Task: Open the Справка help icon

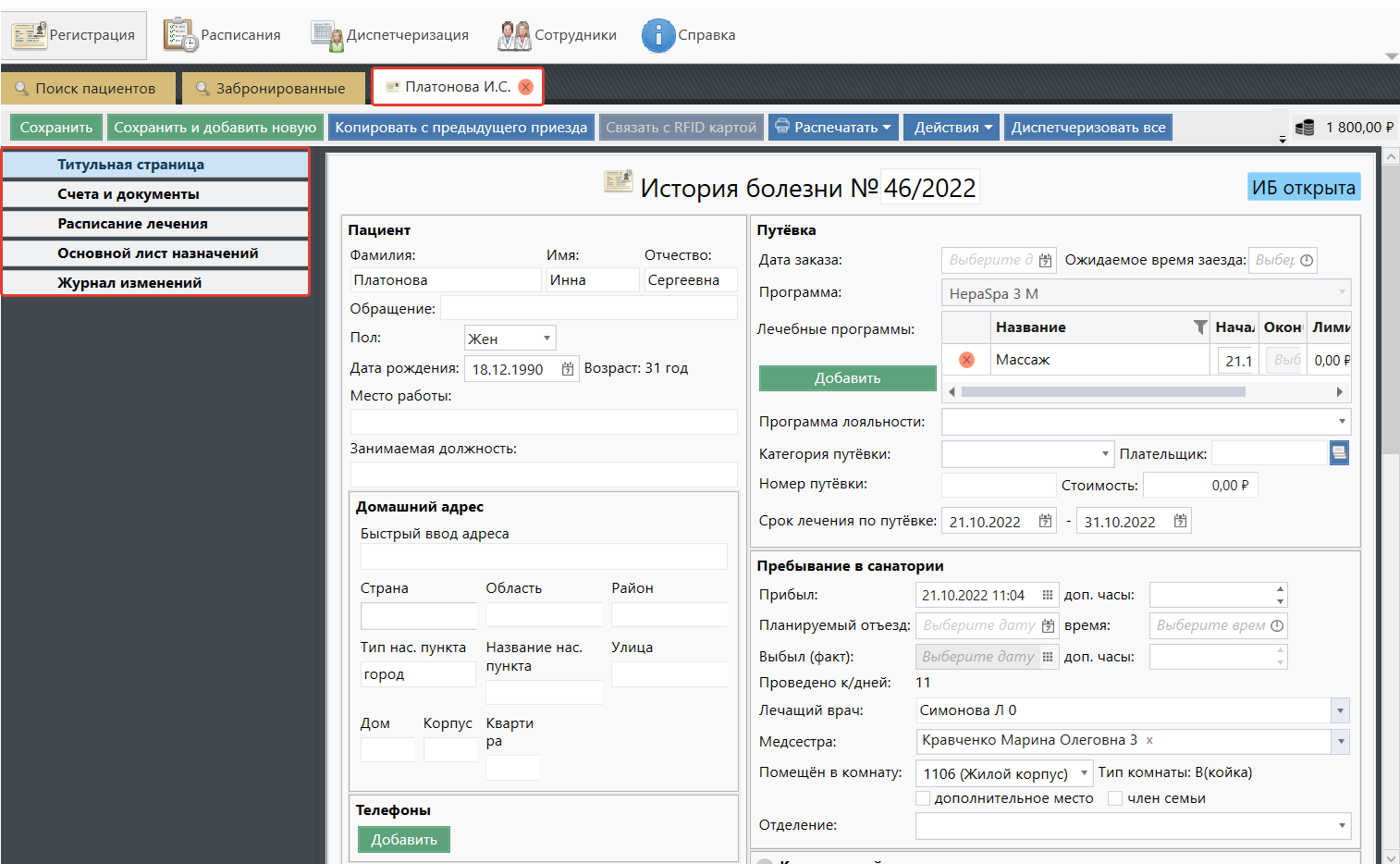Action: 658,35
